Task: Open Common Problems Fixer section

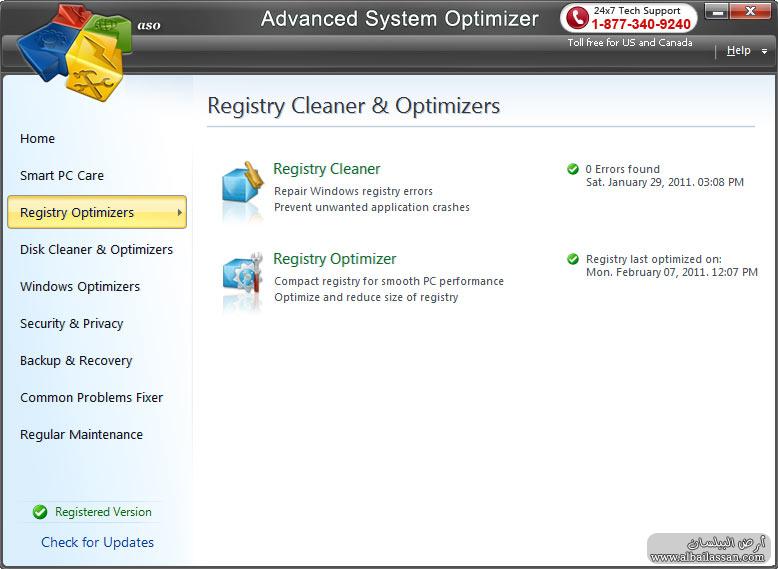Action: tap(91, 397)
